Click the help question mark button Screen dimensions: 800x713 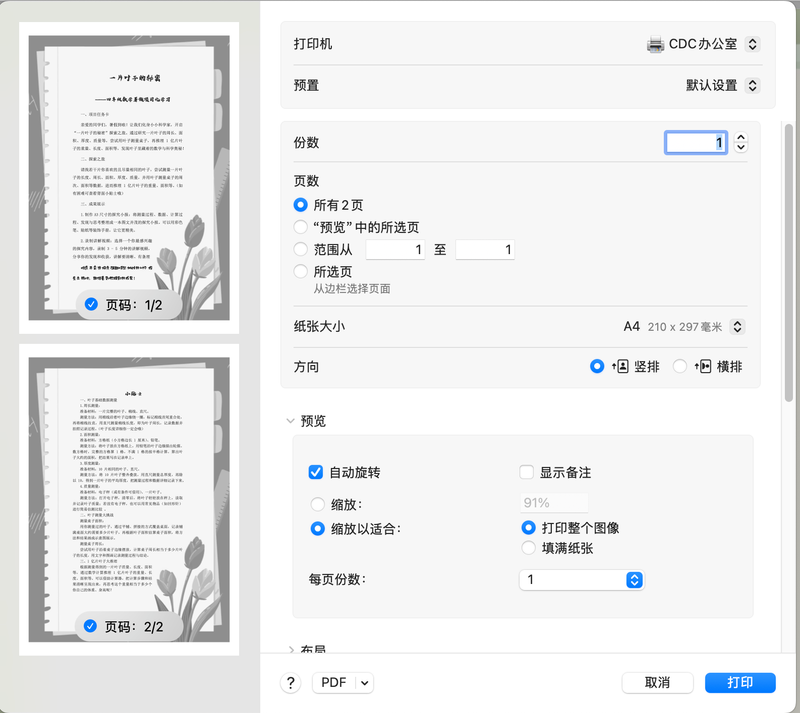(291, 683)
